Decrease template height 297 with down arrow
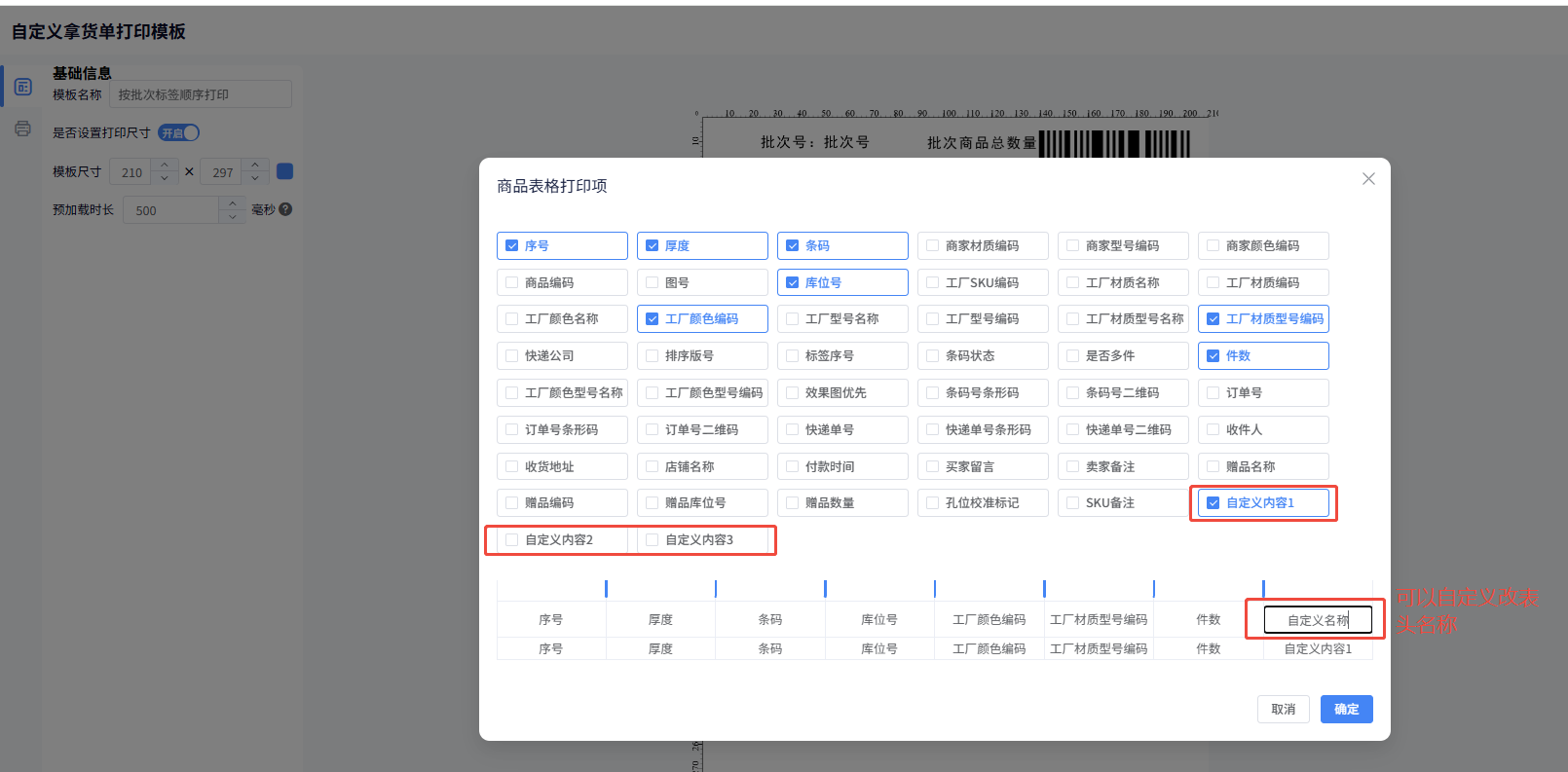 255,179
